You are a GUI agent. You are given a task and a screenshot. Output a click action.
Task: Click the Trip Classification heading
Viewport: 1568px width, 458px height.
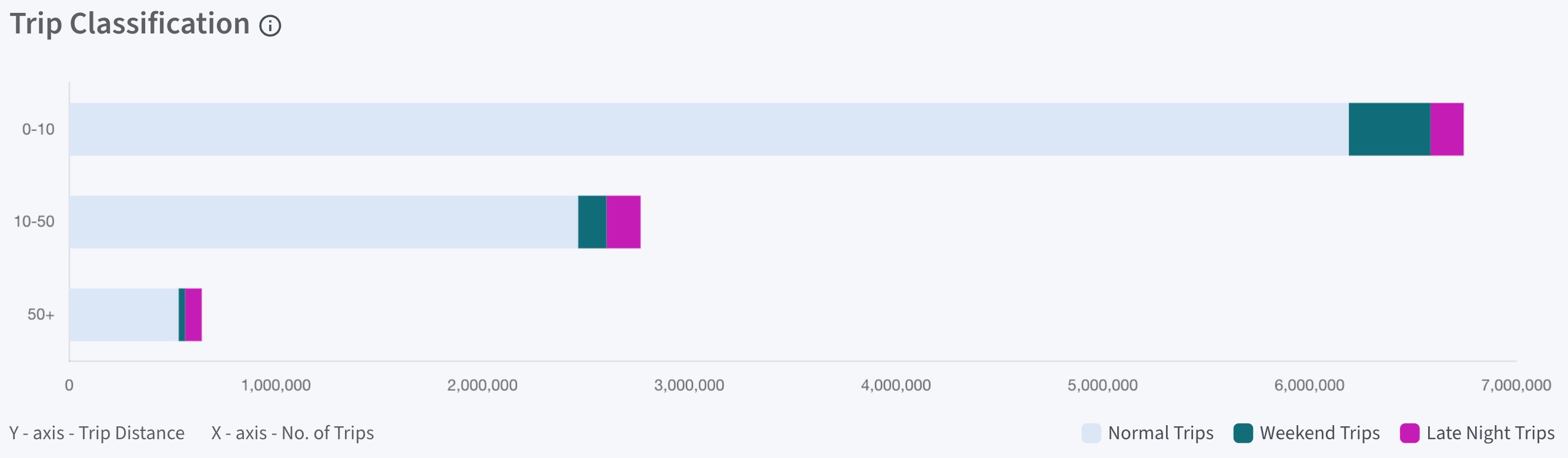coord(130,24)
